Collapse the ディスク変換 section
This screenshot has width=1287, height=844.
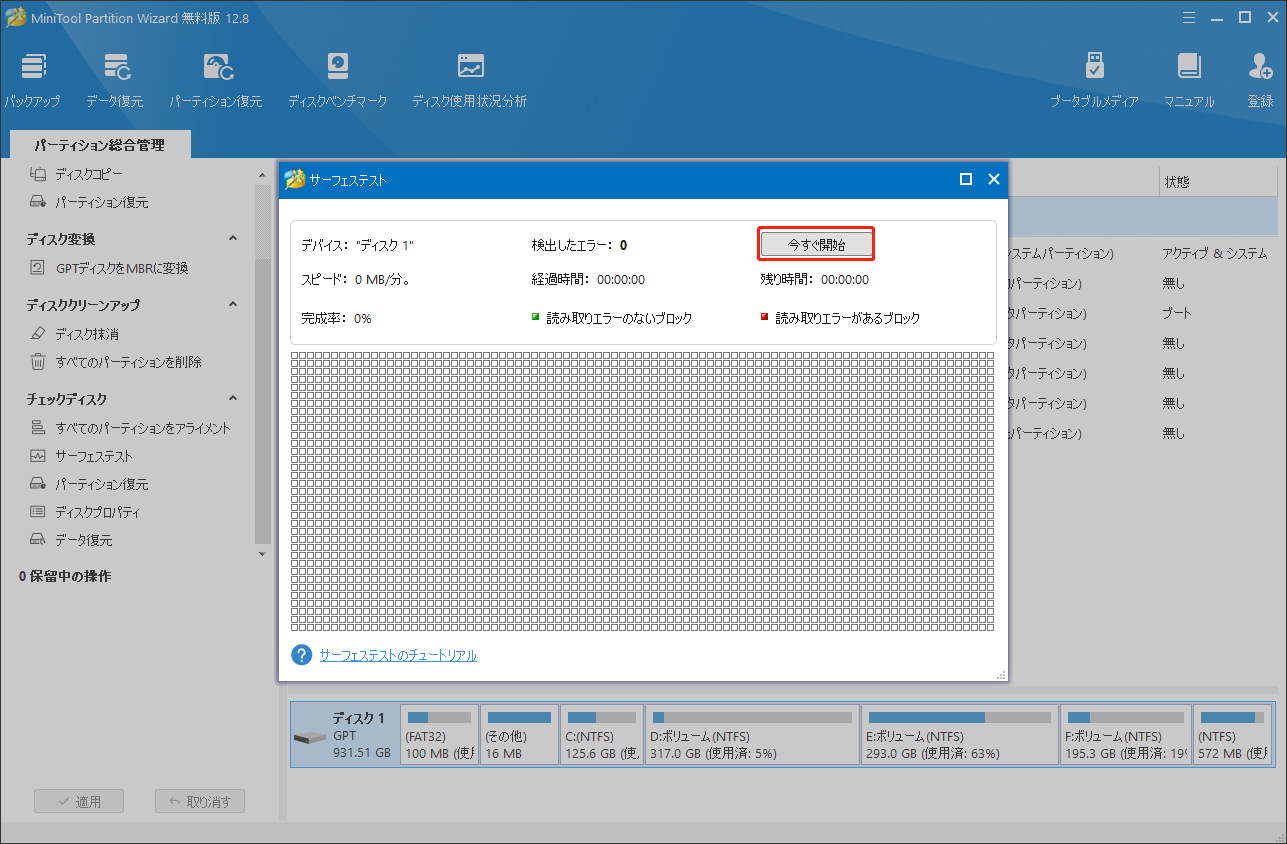pyautogui.click(x=233, y=238)
